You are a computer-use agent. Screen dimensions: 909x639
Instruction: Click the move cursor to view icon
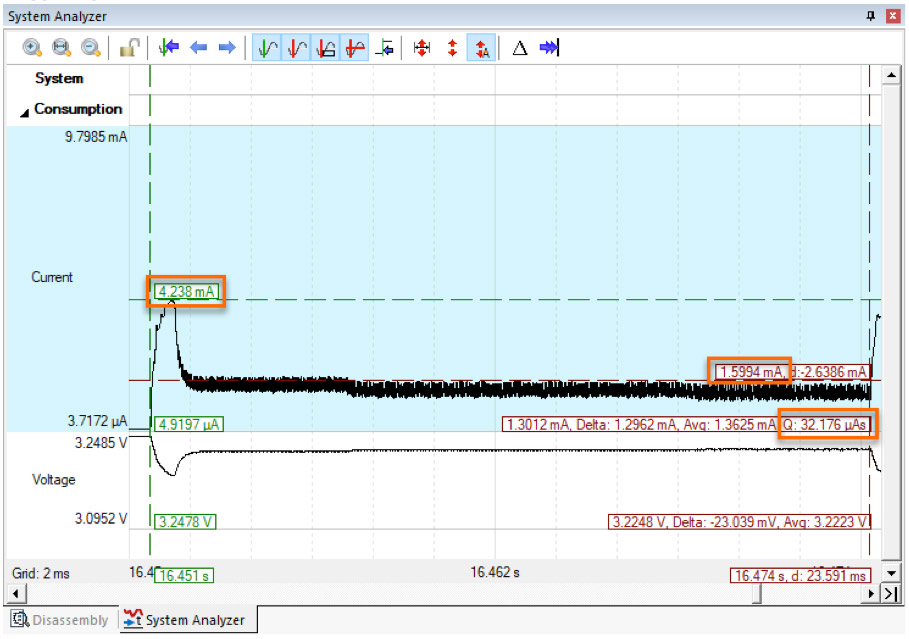[x=384, y=48]
